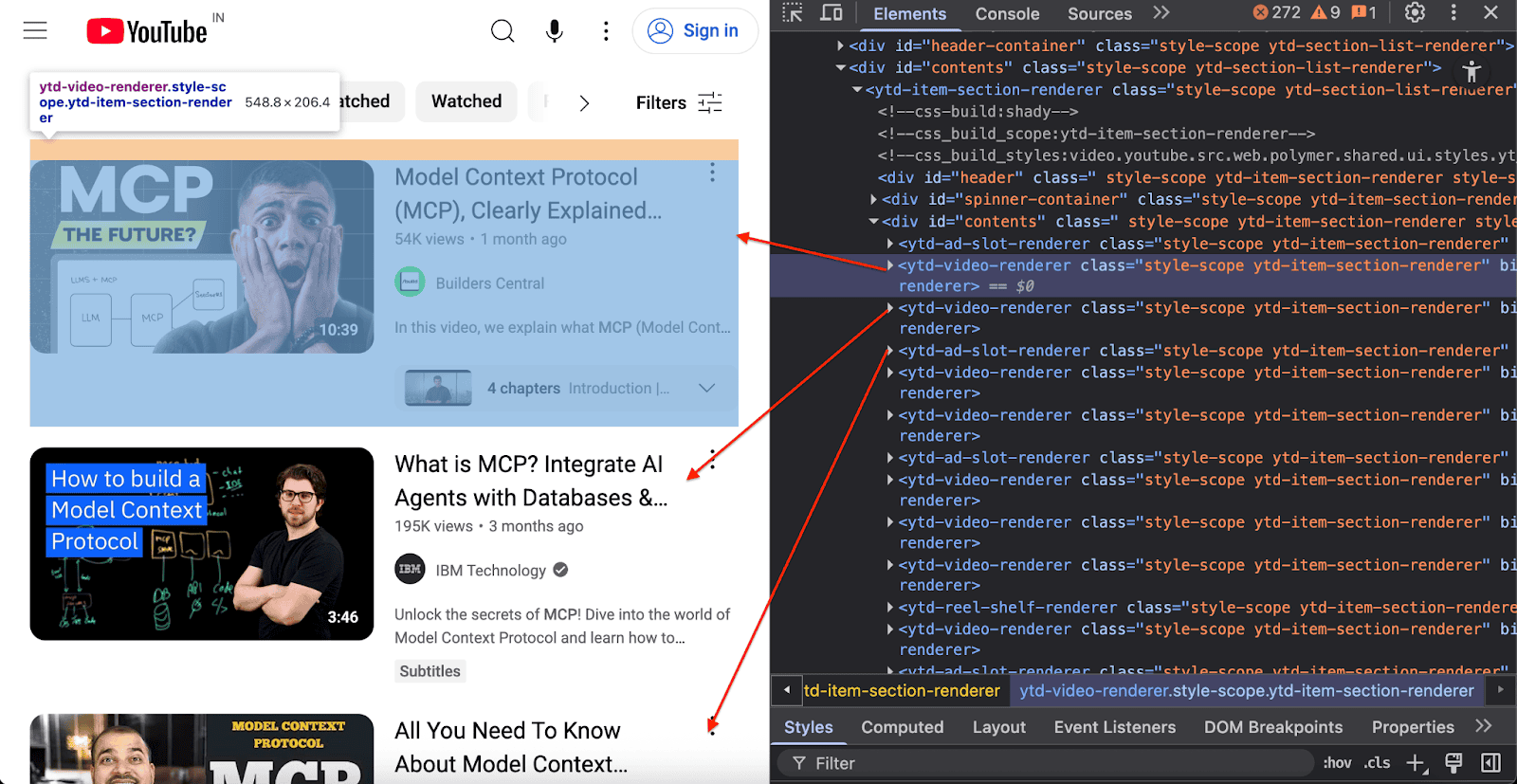
Task: Expand the first ytd-ad-slot-renderer node
Action: point(889,244)
